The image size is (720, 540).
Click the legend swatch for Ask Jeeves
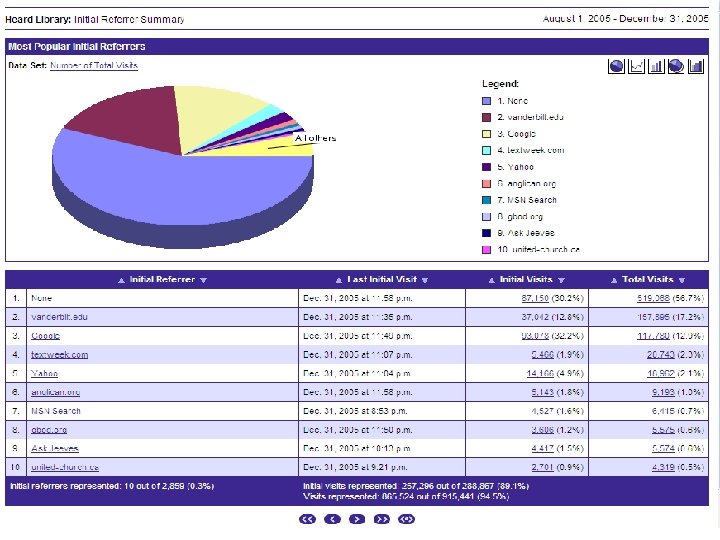486,233
